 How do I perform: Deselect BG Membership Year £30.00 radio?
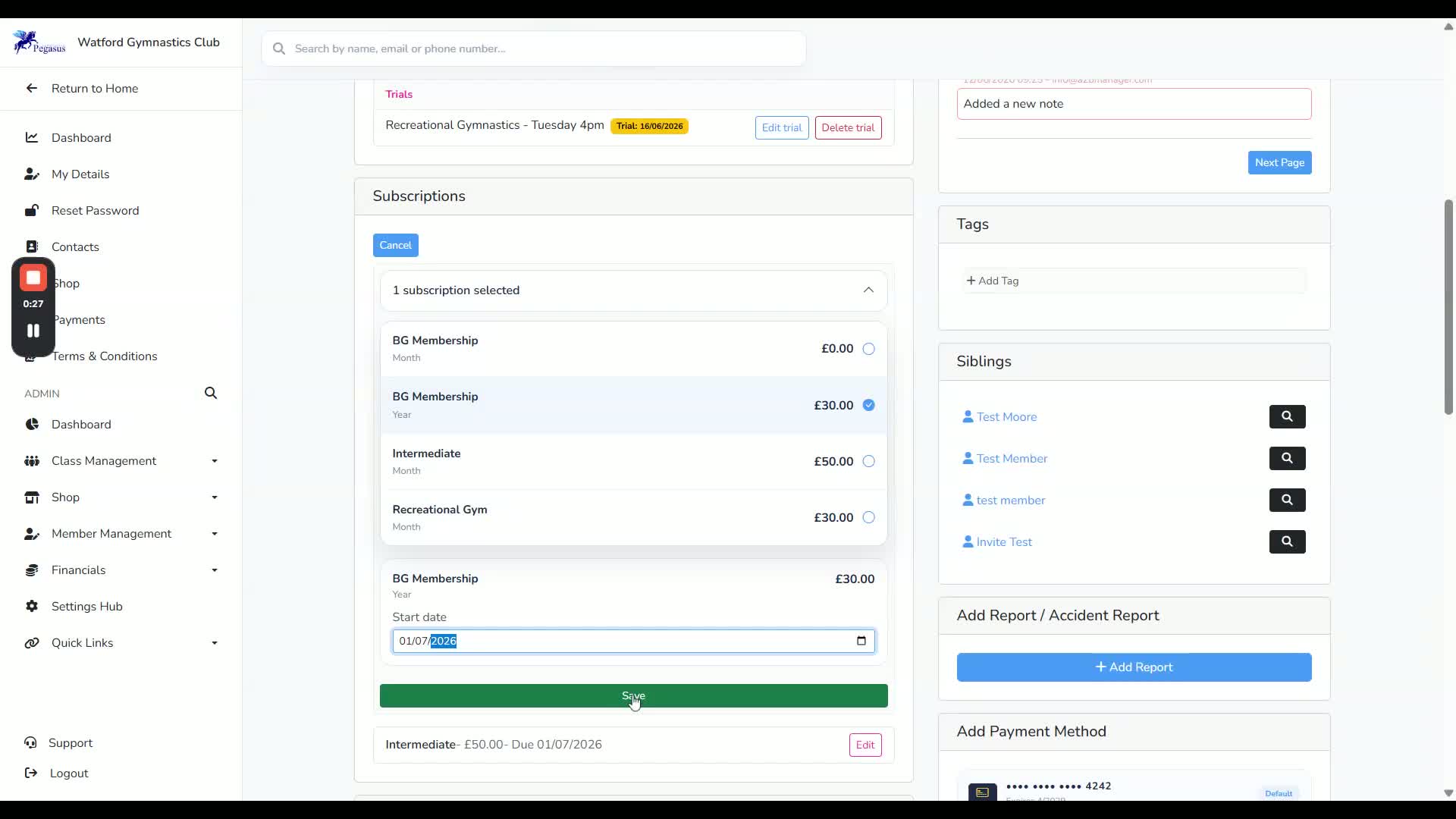868,405
